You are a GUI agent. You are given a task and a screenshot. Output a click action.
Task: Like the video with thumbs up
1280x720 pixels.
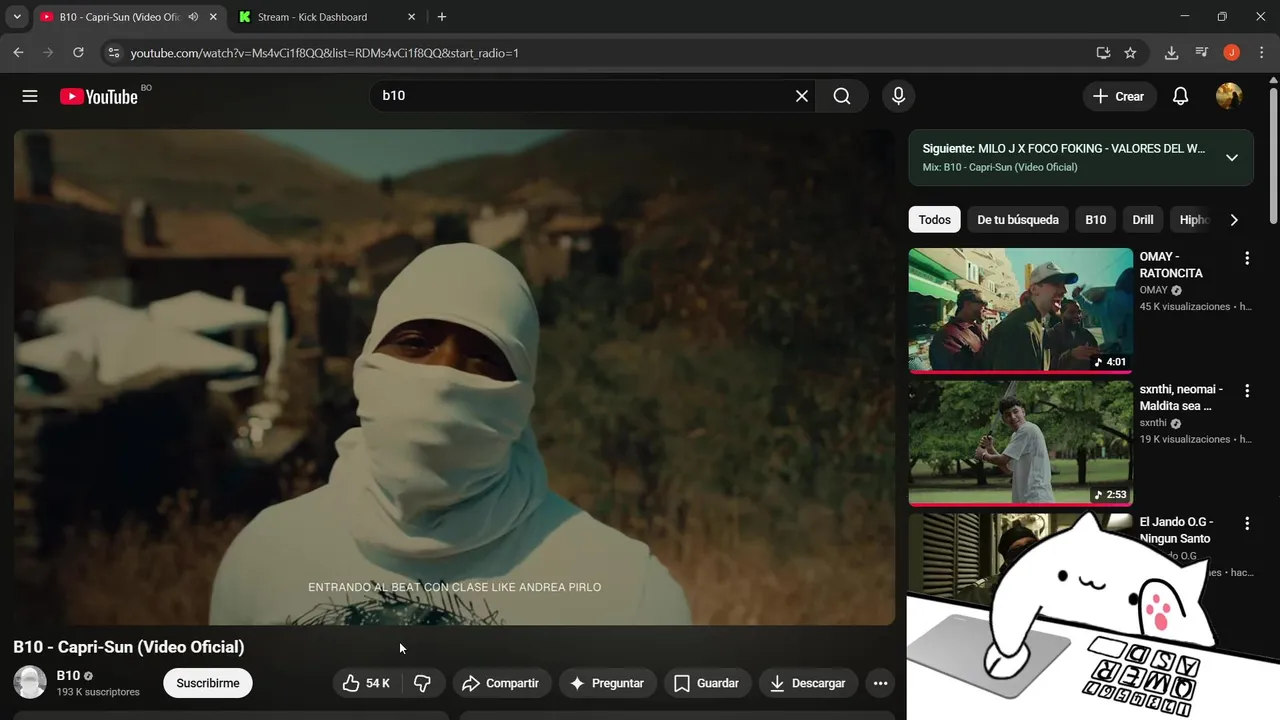[367, 683]
